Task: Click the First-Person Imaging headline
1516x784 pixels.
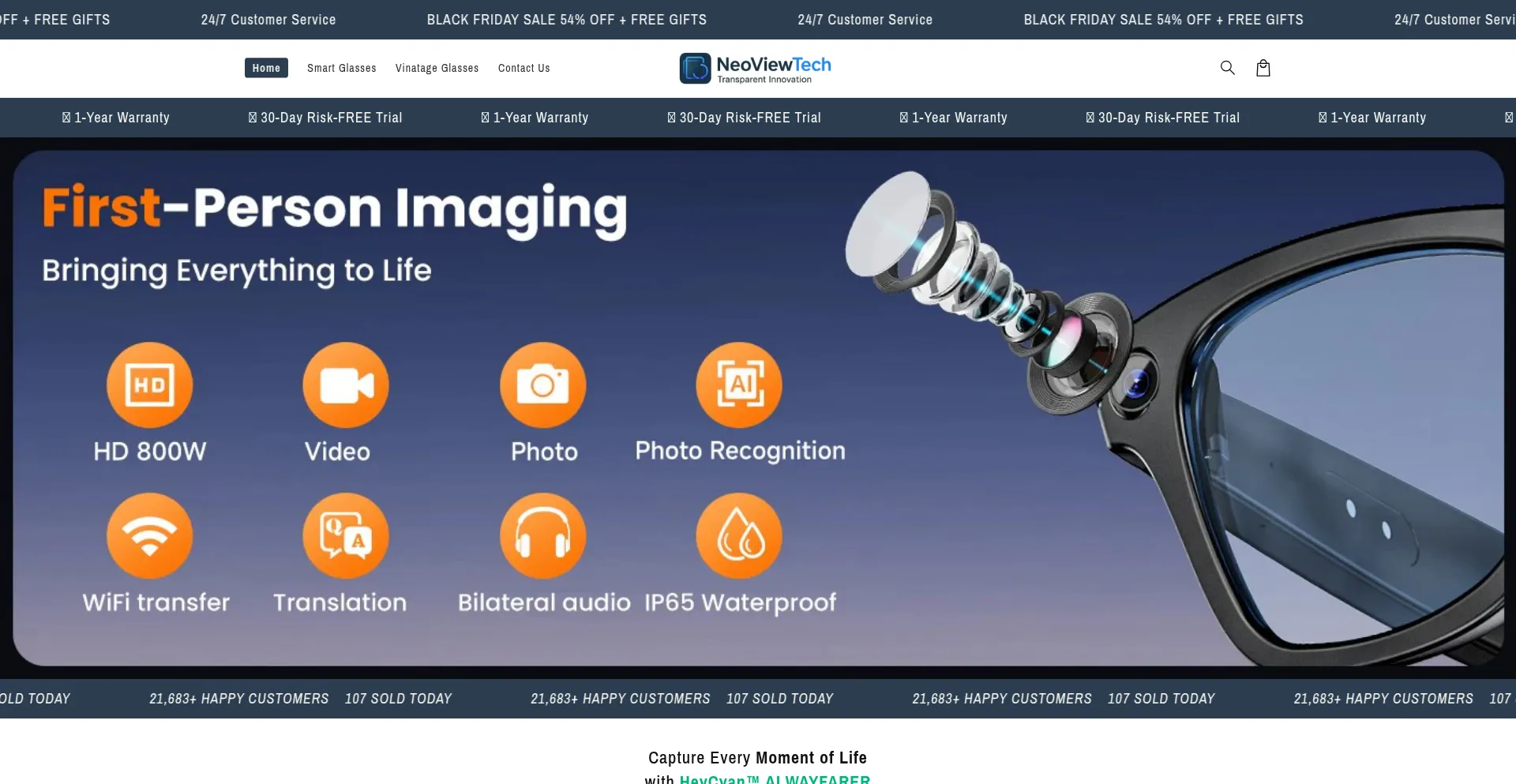Action: 335,208
